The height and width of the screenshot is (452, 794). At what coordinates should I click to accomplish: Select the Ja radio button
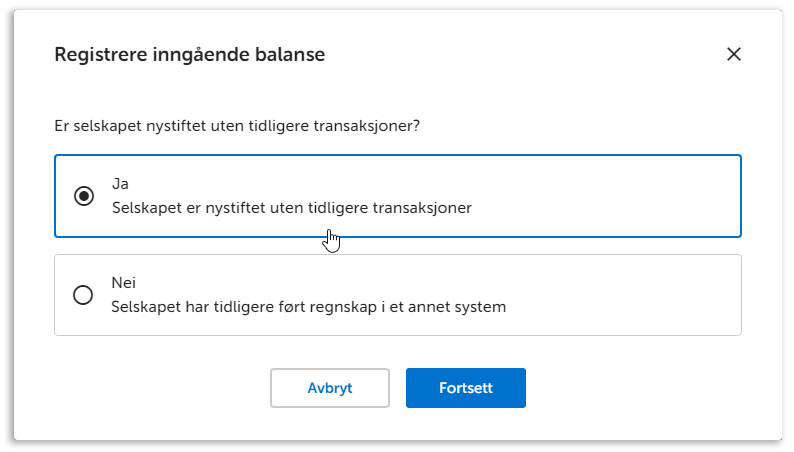coord(84,196)
